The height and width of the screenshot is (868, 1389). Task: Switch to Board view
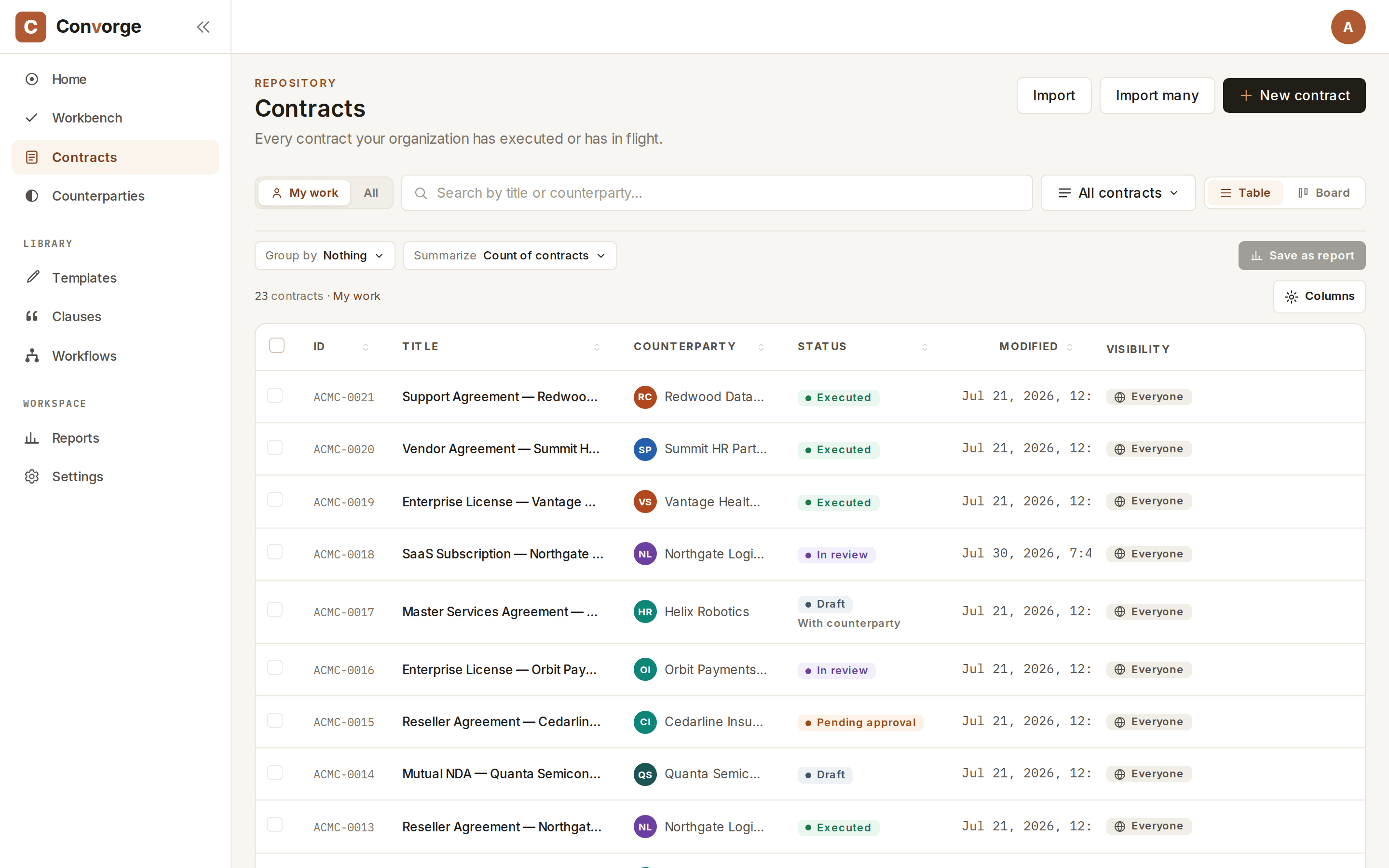(x=1323, y=193)
